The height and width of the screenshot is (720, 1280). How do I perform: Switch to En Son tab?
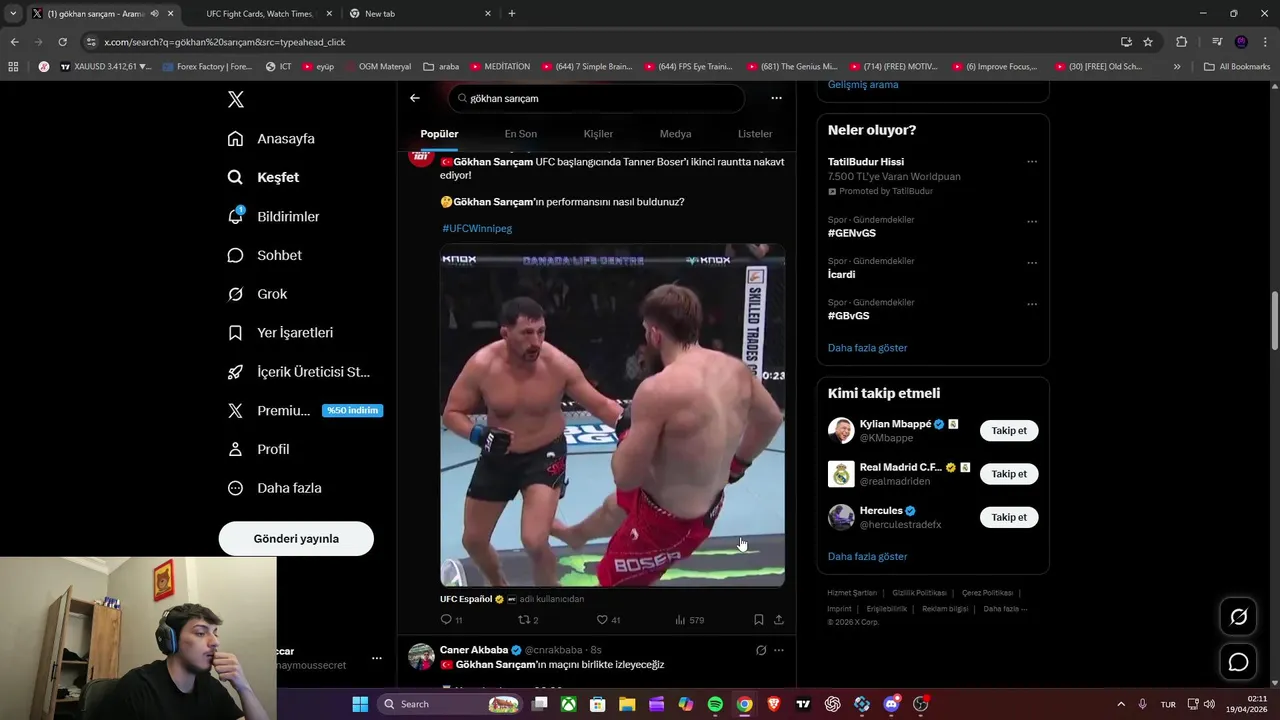point(520,134)
